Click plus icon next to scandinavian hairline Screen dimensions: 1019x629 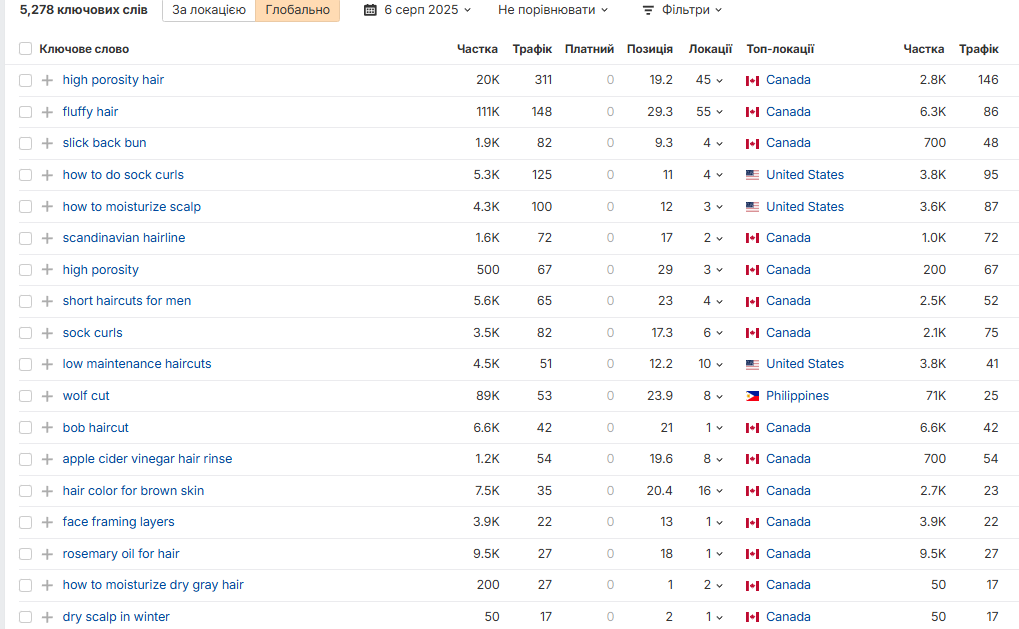pyautogui.click(x=47, y=238)
